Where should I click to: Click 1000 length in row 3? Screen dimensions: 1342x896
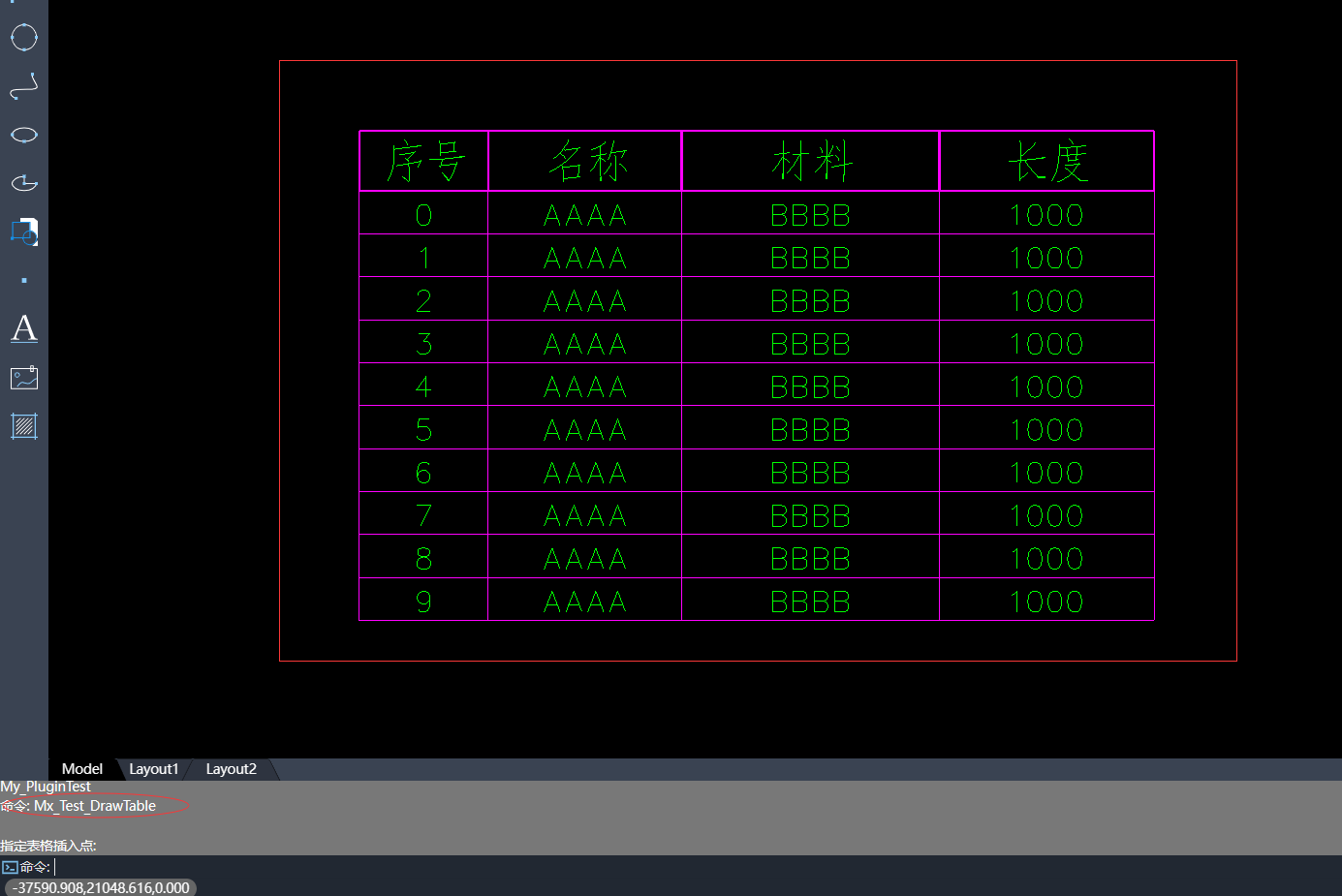tap(1047, 344)
